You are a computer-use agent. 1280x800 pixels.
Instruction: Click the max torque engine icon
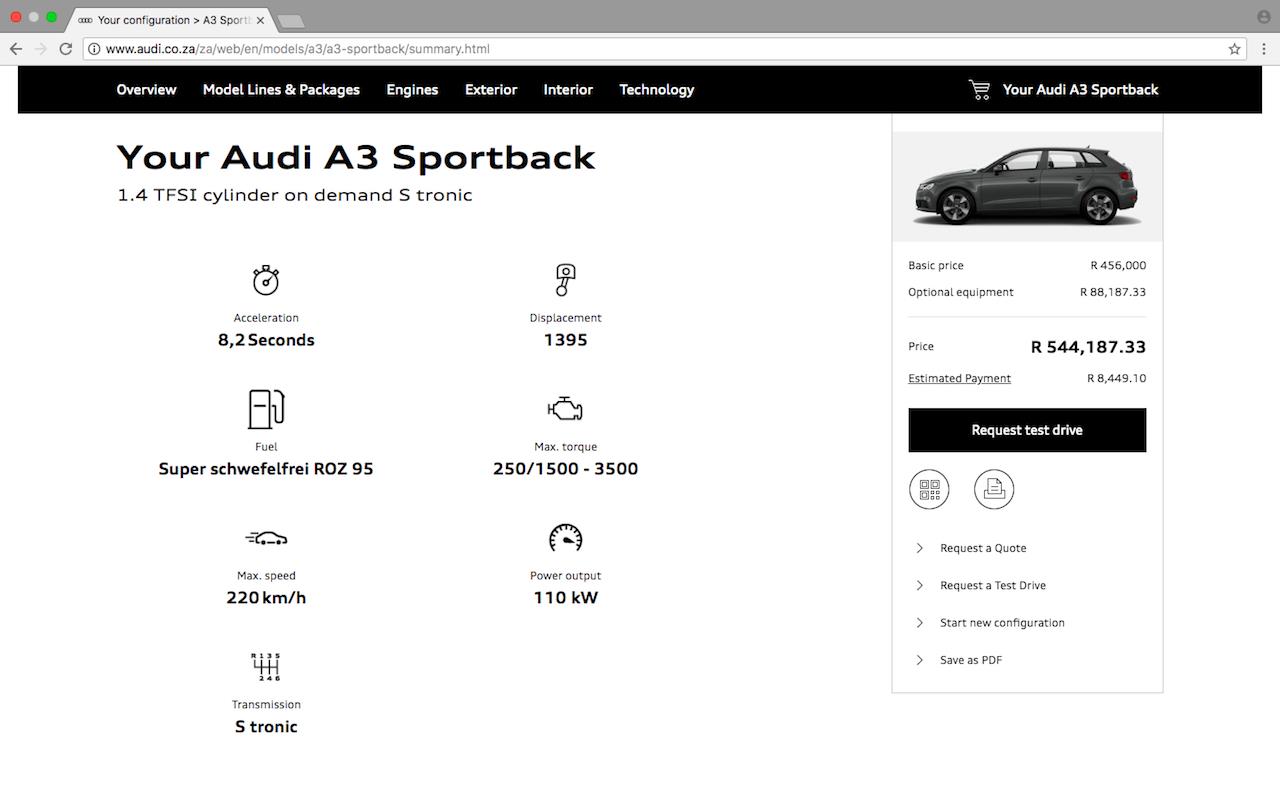pos(565,409)
